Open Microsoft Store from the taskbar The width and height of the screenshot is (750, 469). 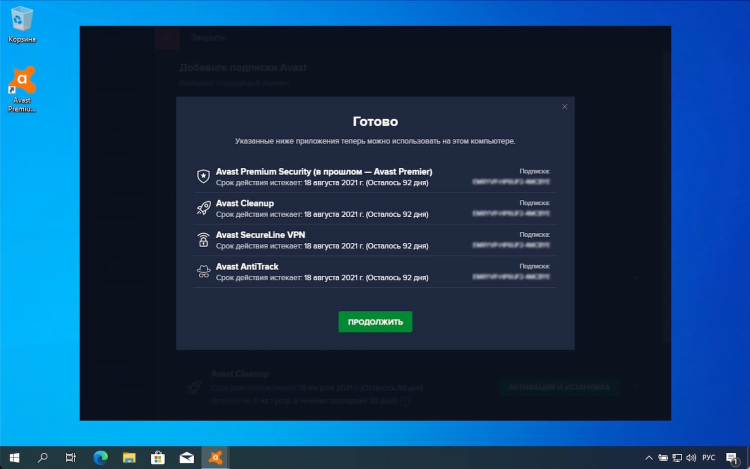click(x=158, y=458)
